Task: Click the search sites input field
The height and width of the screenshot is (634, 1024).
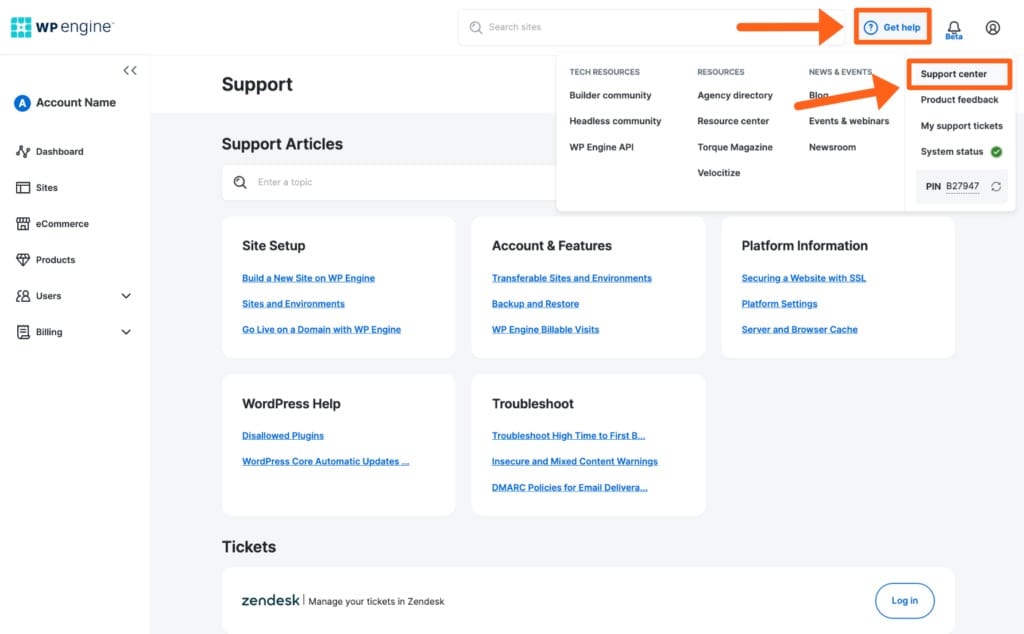Action: click(x=600, y=27)
